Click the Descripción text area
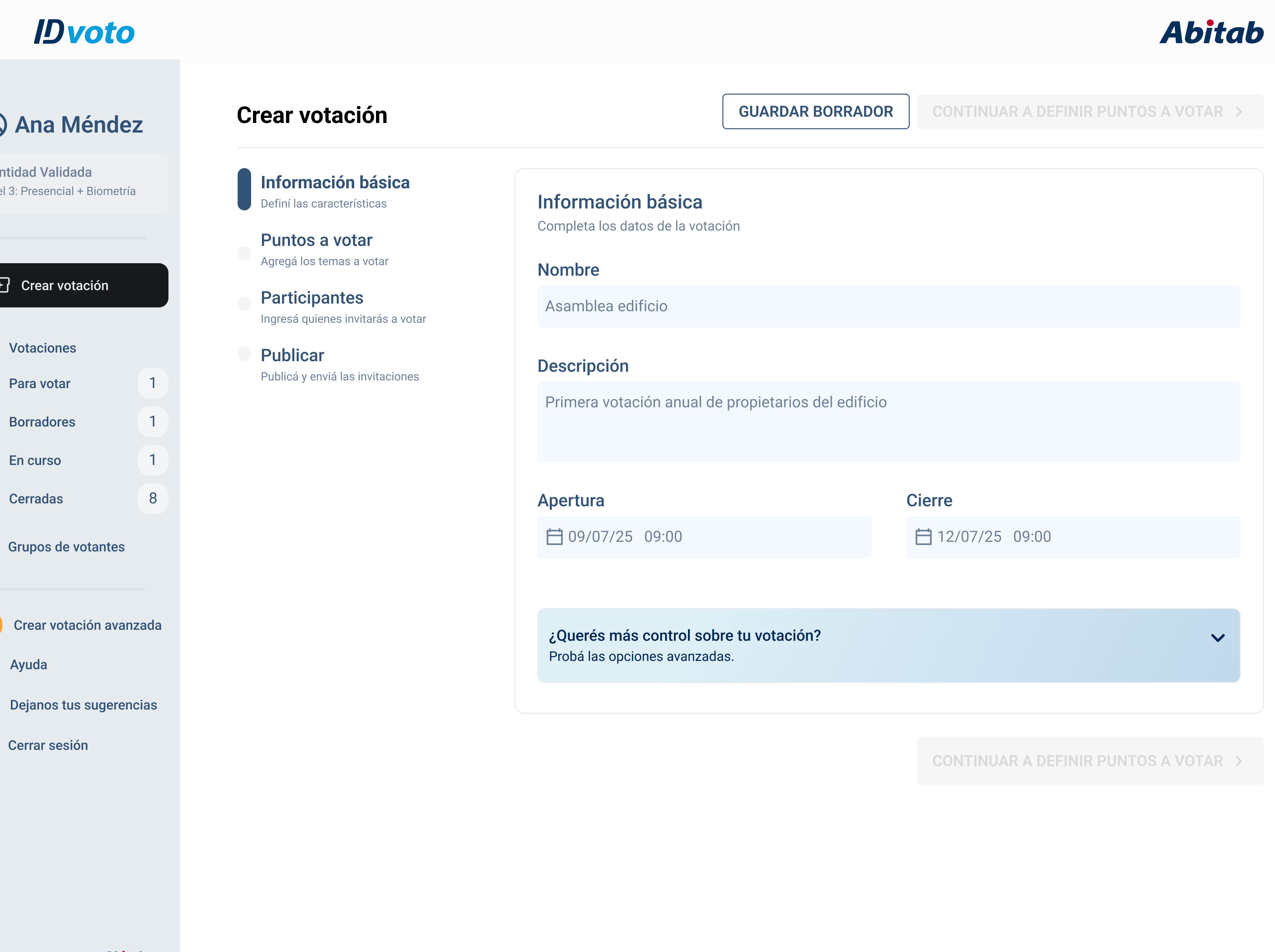The image size is (1275, 952). [x=888, y=421]
